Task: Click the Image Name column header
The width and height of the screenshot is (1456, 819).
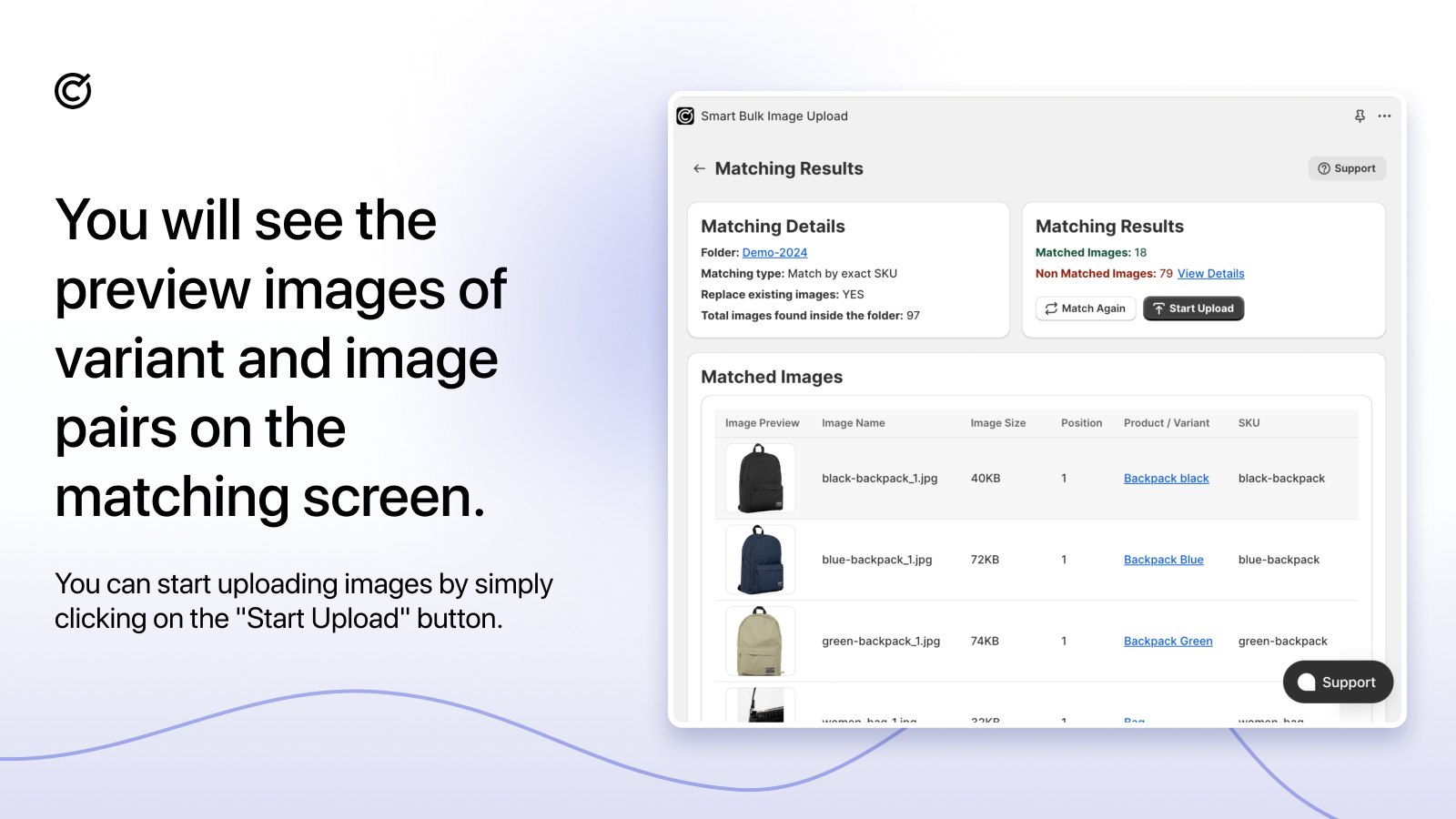Action: click(853, 423)
